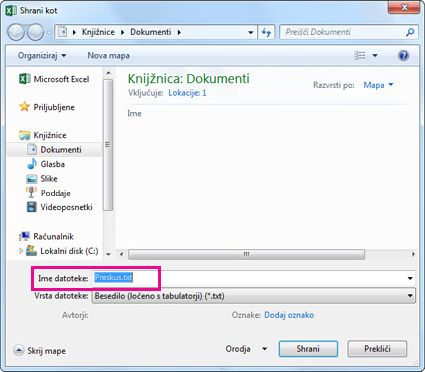The width and height of the screenshot is (425, 372).
Task: Click Knjižnice in the breadcrumb path
Action: click(x=98, y=32)
